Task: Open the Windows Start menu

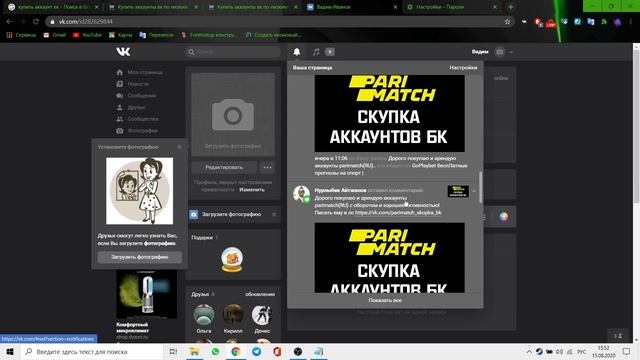Action: pos(10,351)
